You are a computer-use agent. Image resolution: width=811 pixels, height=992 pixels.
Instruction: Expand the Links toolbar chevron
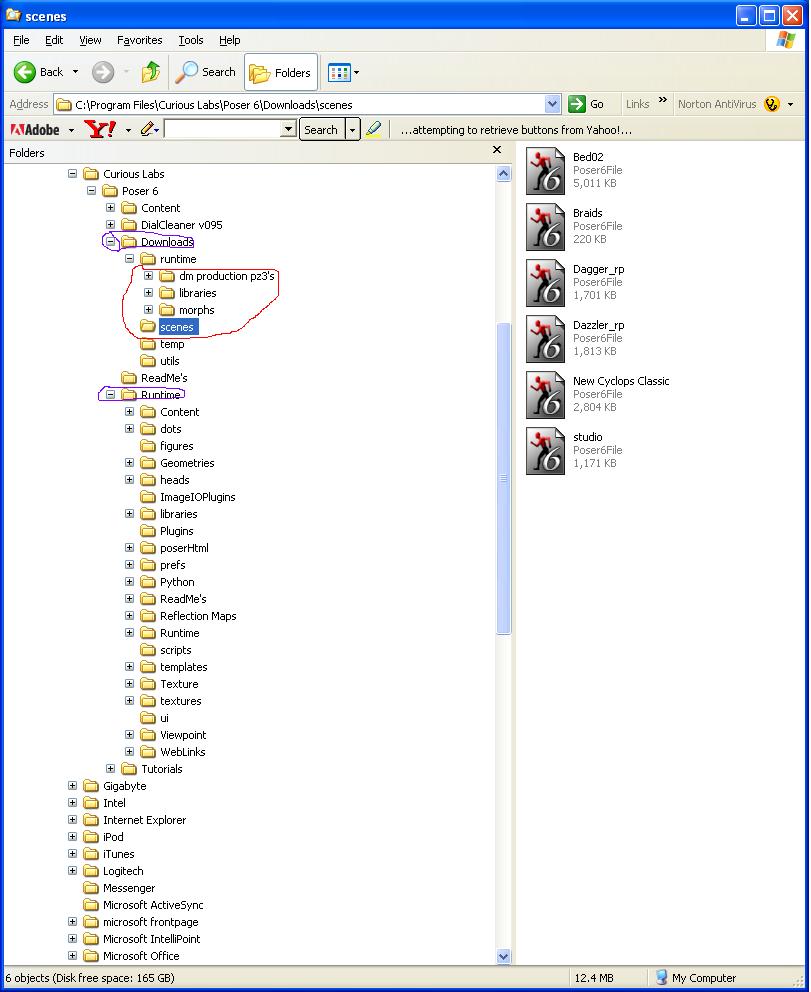(x=662, y=100)
